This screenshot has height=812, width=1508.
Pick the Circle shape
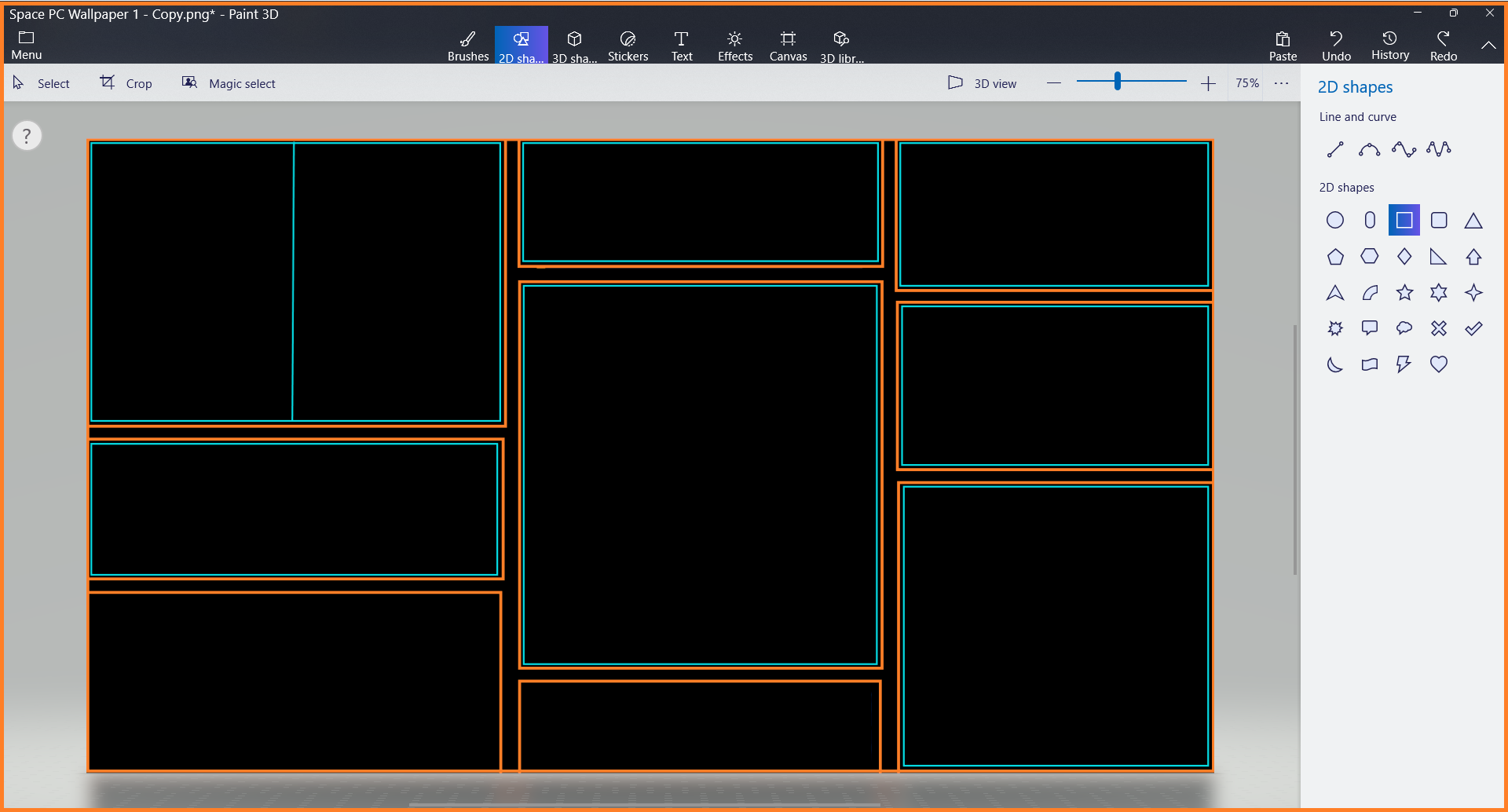[1335, 220]
